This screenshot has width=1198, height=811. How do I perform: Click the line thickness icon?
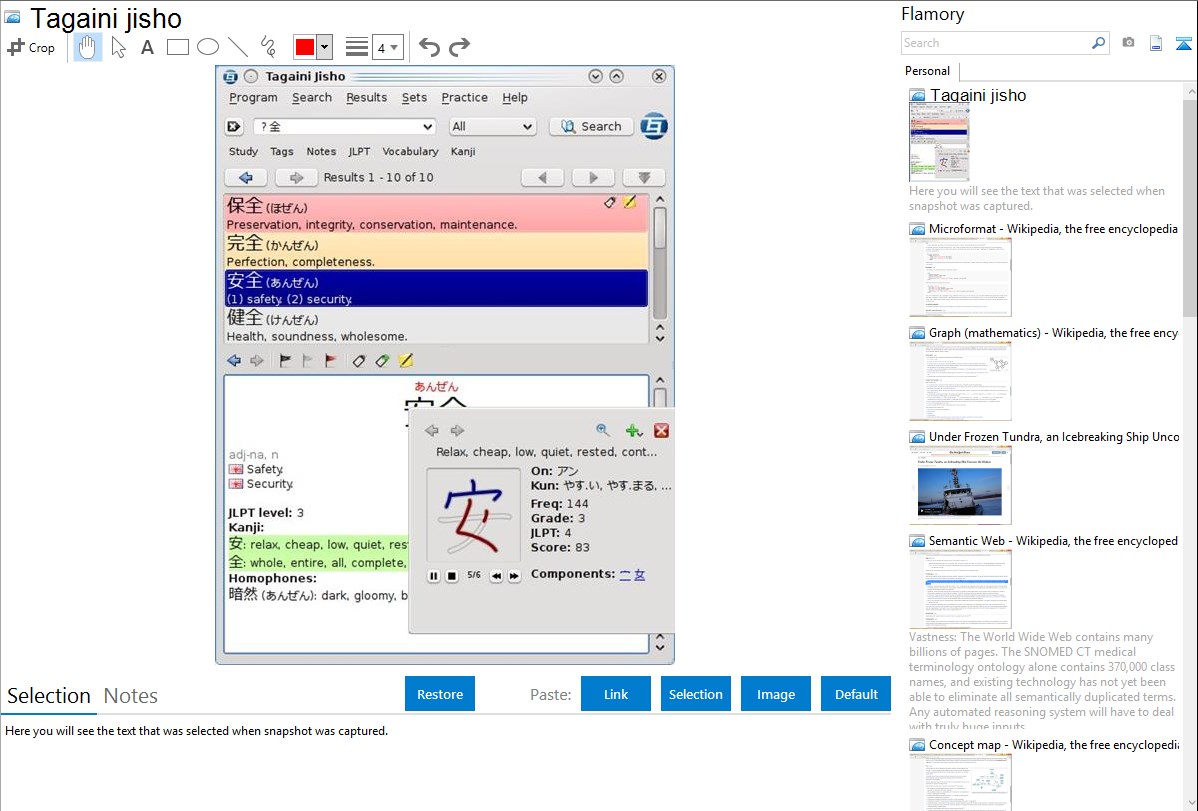click(x=356, y=47)
